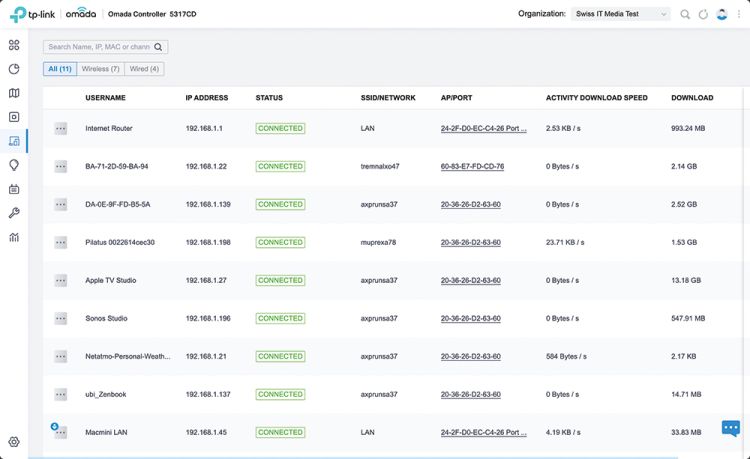Screen dimensions: 750x459
Task: Click the tp-link logo
Action: [33, 14]
